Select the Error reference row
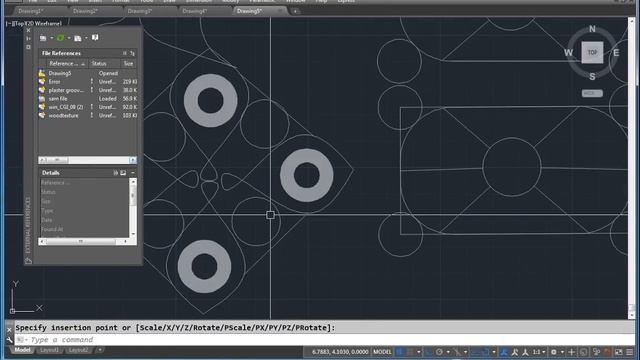This screenshot has height=360, width=640. coord(87,82)
